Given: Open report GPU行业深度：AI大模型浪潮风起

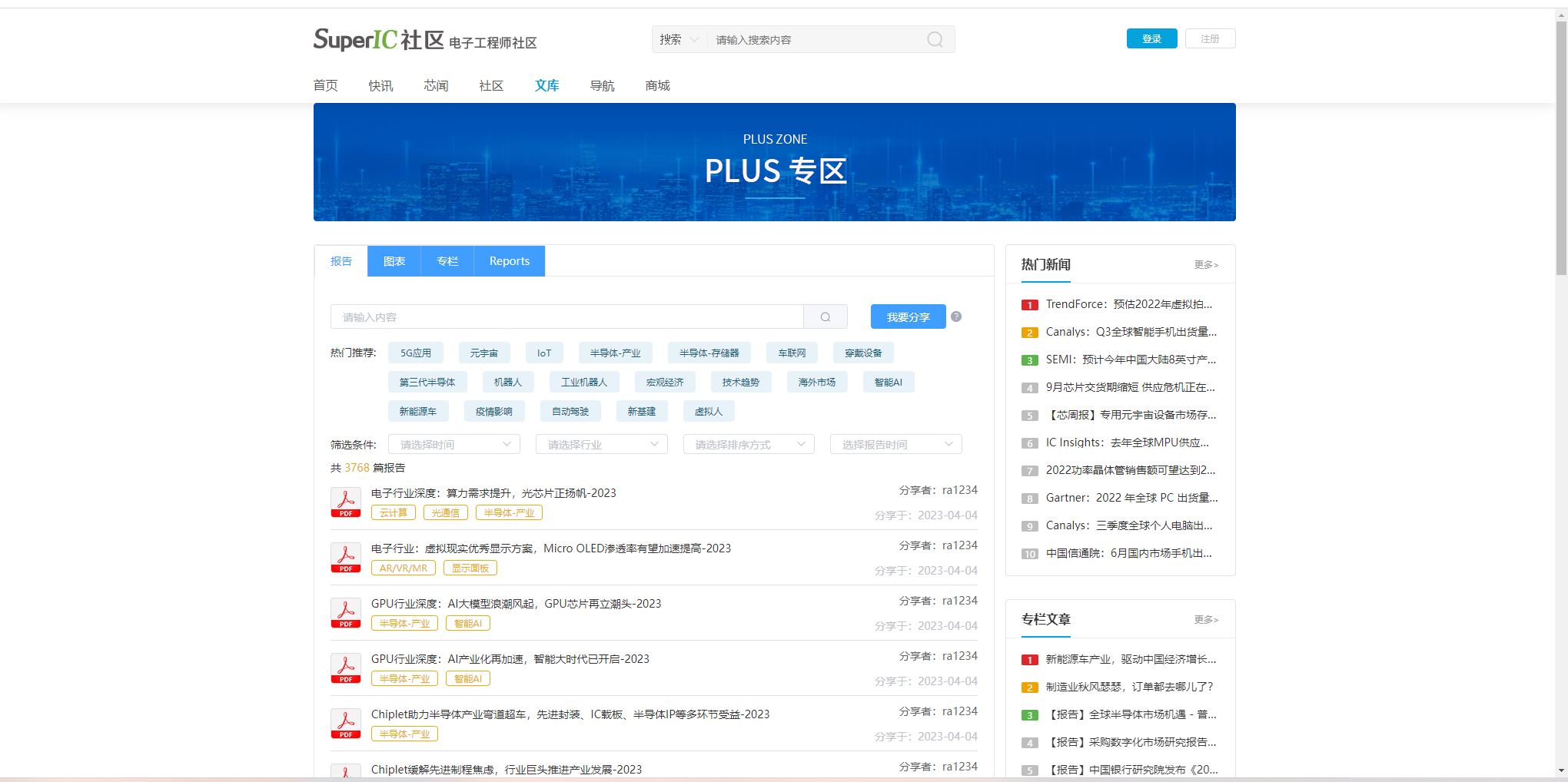Looking at the screenshot, I should [516, 603].
